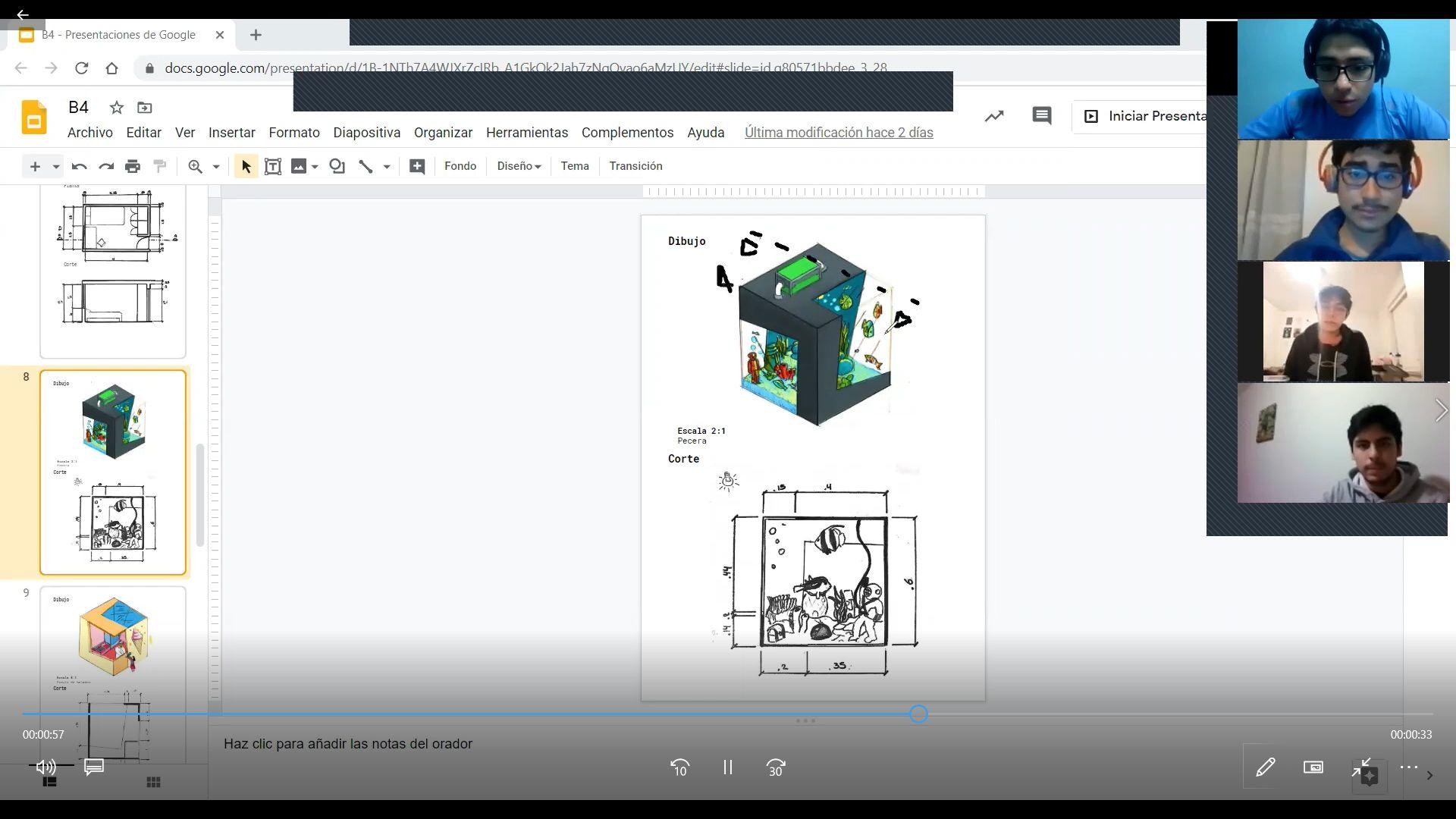The image size is (1456, 819).
Task: Select the line tool
Action: tap(366, 166)
